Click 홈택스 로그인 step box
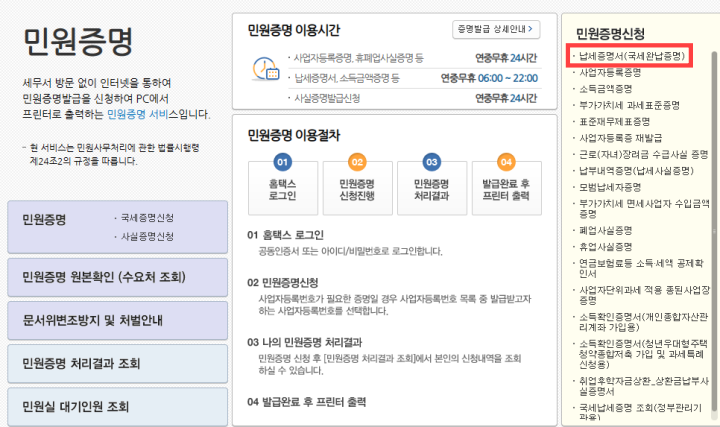The height and width of the screenshot is (427, 720). coord(283,188)
